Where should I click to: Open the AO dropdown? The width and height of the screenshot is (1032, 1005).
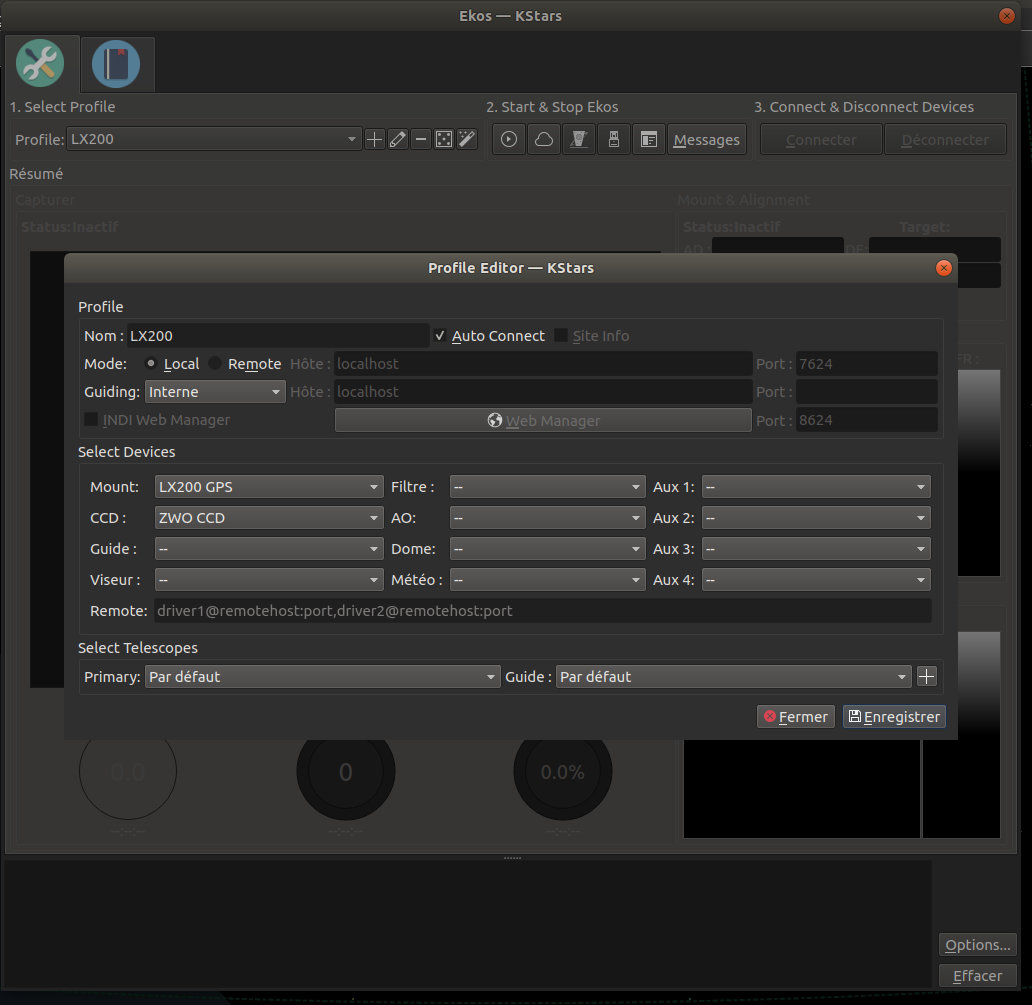point(547,517)
